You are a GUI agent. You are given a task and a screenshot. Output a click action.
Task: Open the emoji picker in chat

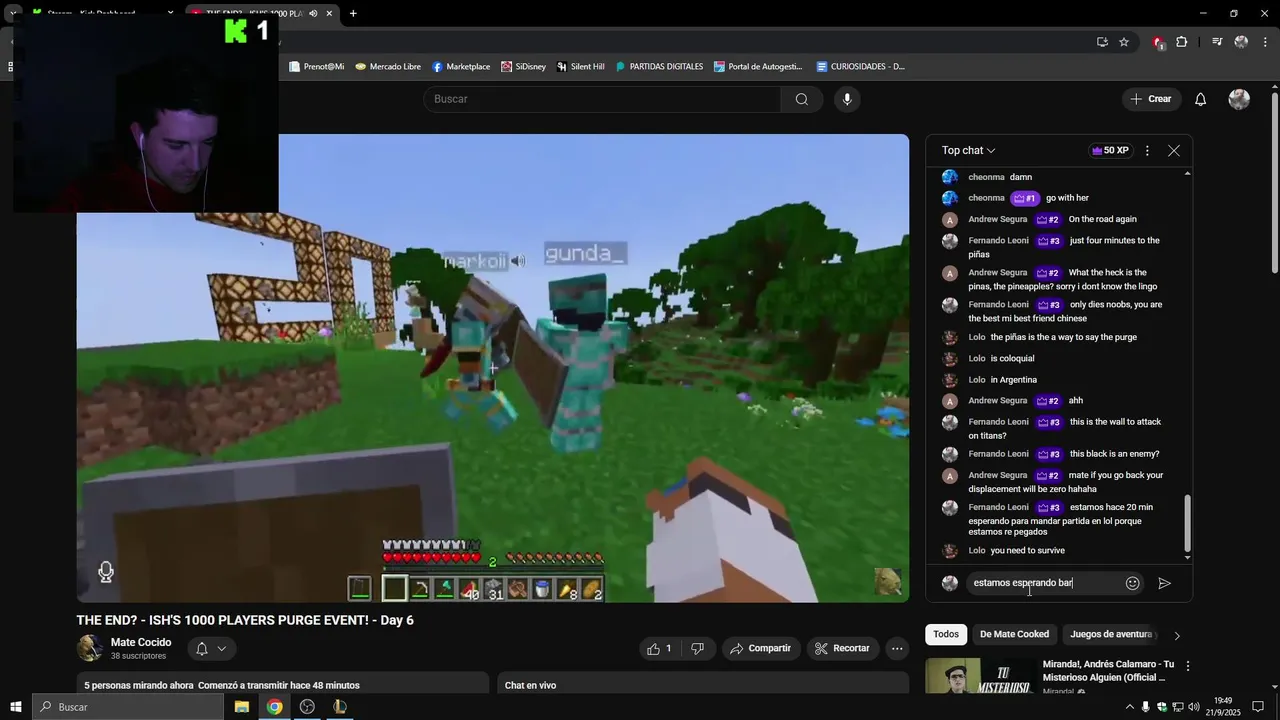pos(1133,583)
